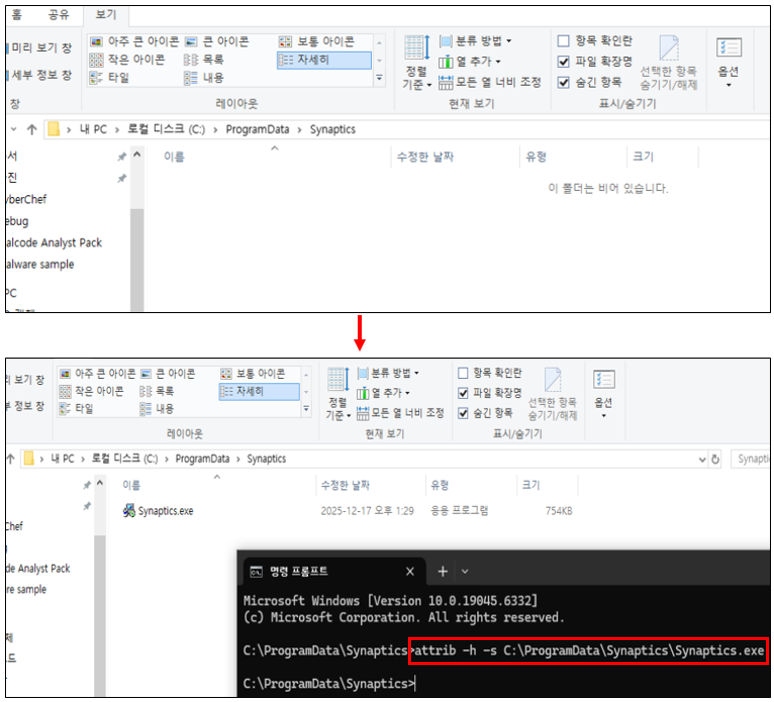
Task: Open new tab in command prompt
Action: click(443, 572)
